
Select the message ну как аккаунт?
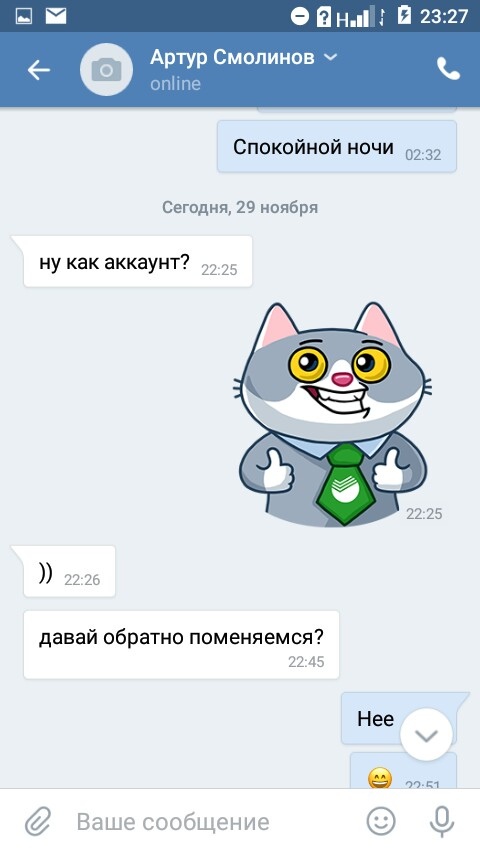coord(138,261)
